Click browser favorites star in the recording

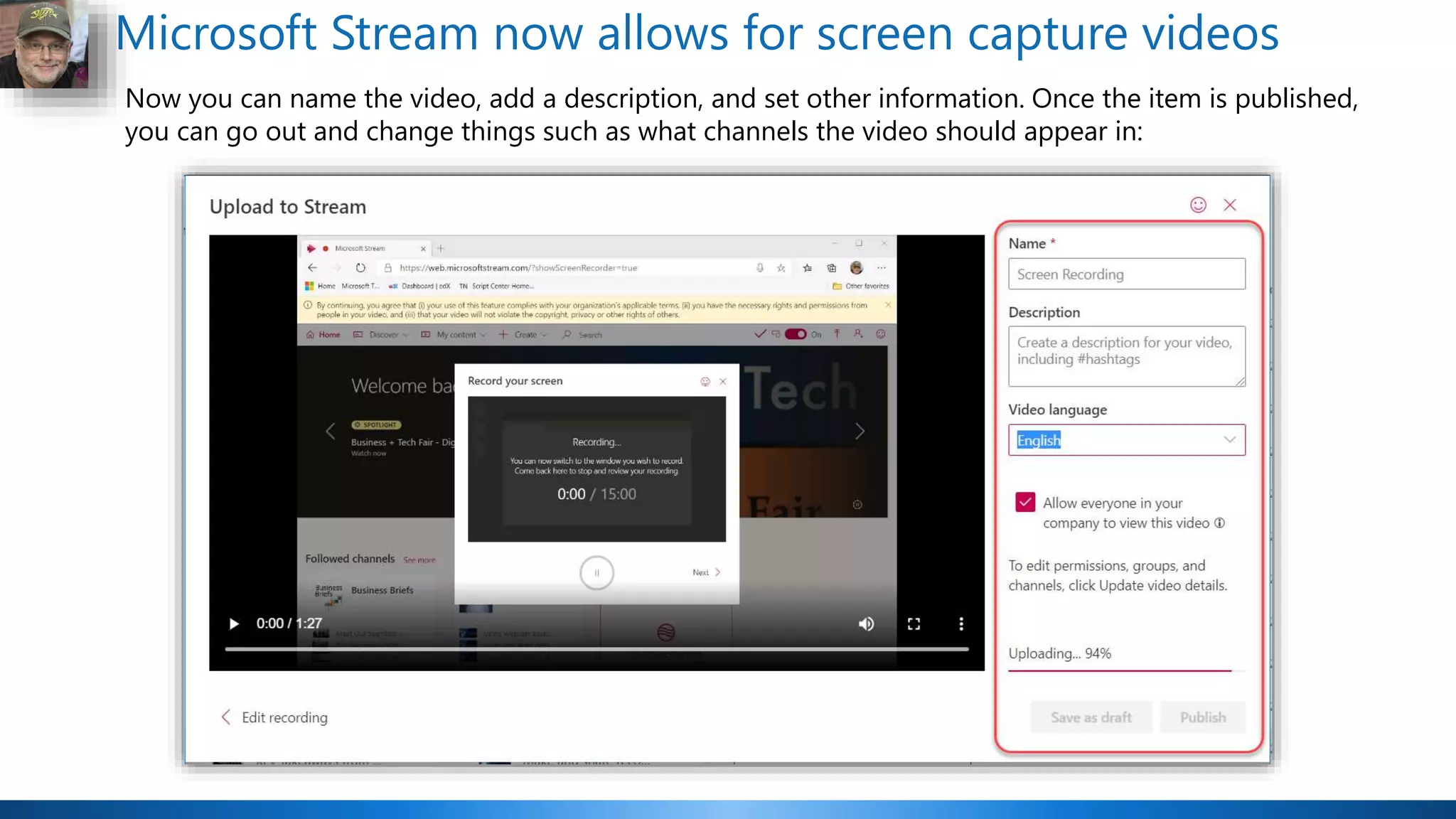click(x=781, y=268)
